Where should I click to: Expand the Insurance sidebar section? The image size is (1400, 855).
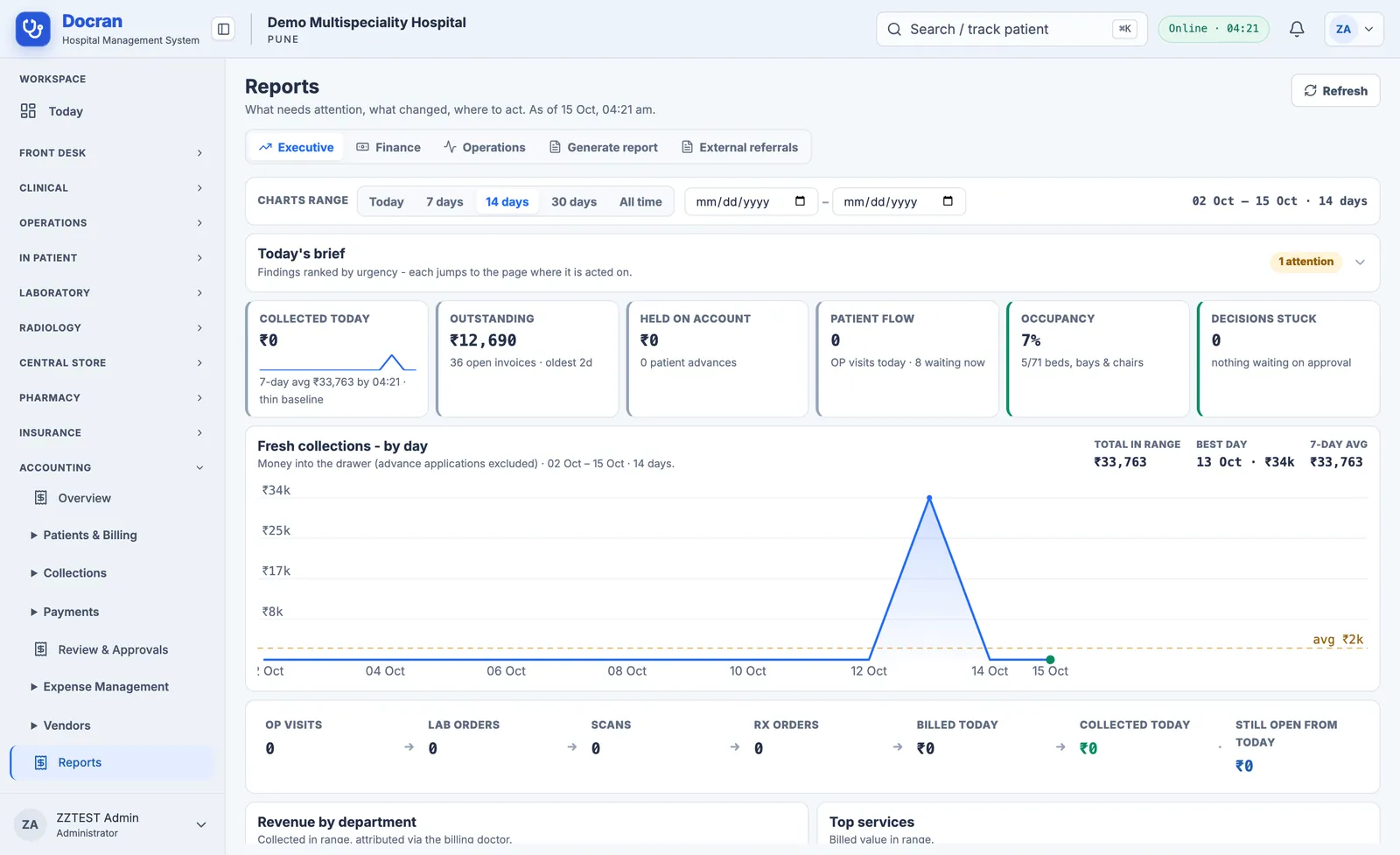[111, 433]
